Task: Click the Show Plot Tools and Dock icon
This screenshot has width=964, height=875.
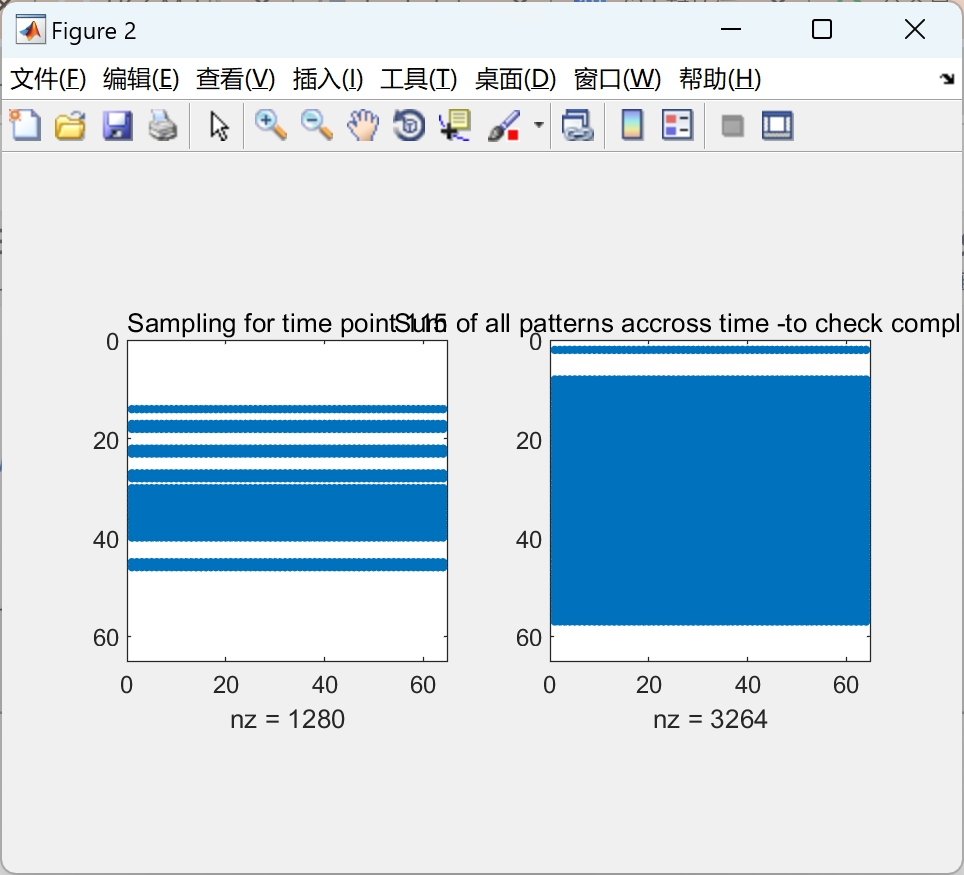Action: click(x=778, y=125)
